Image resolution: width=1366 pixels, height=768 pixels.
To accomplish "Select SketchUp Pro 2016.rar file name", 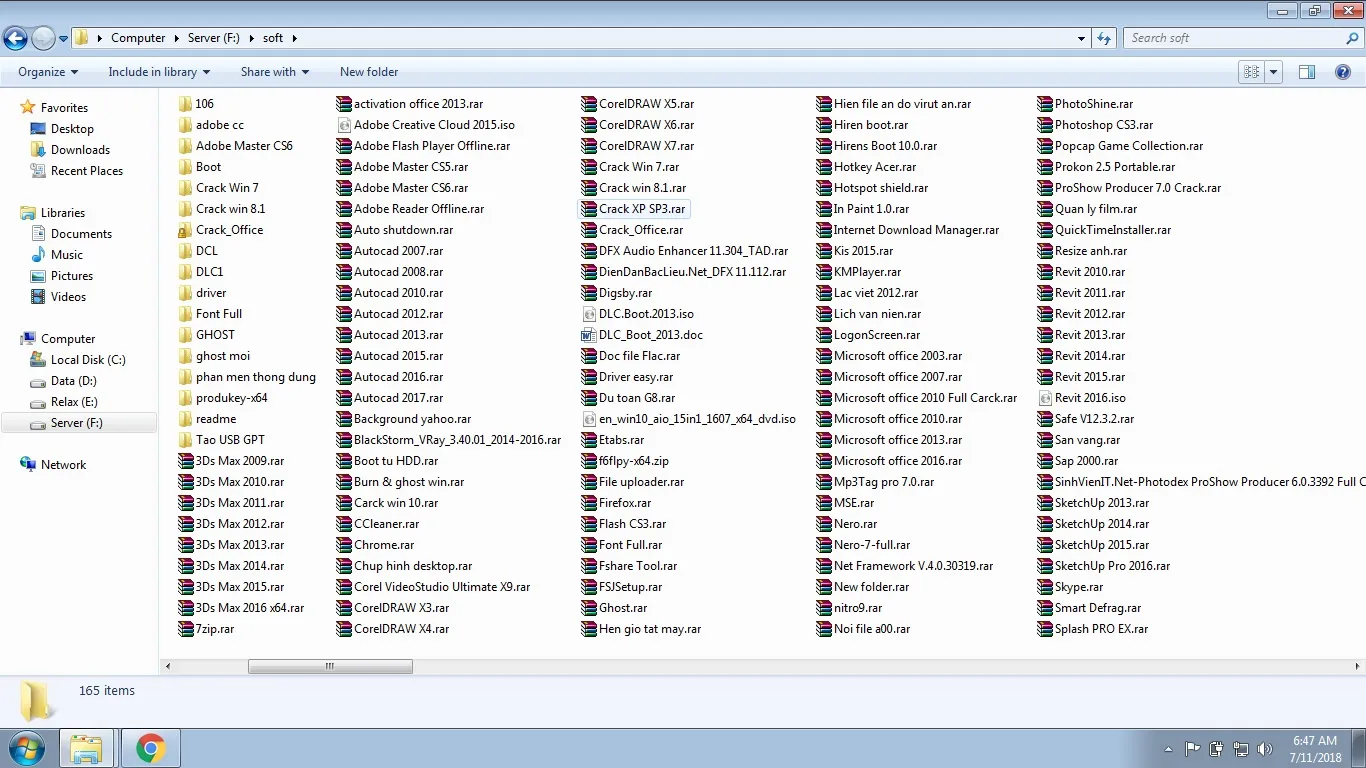I will coord(1112,566).
